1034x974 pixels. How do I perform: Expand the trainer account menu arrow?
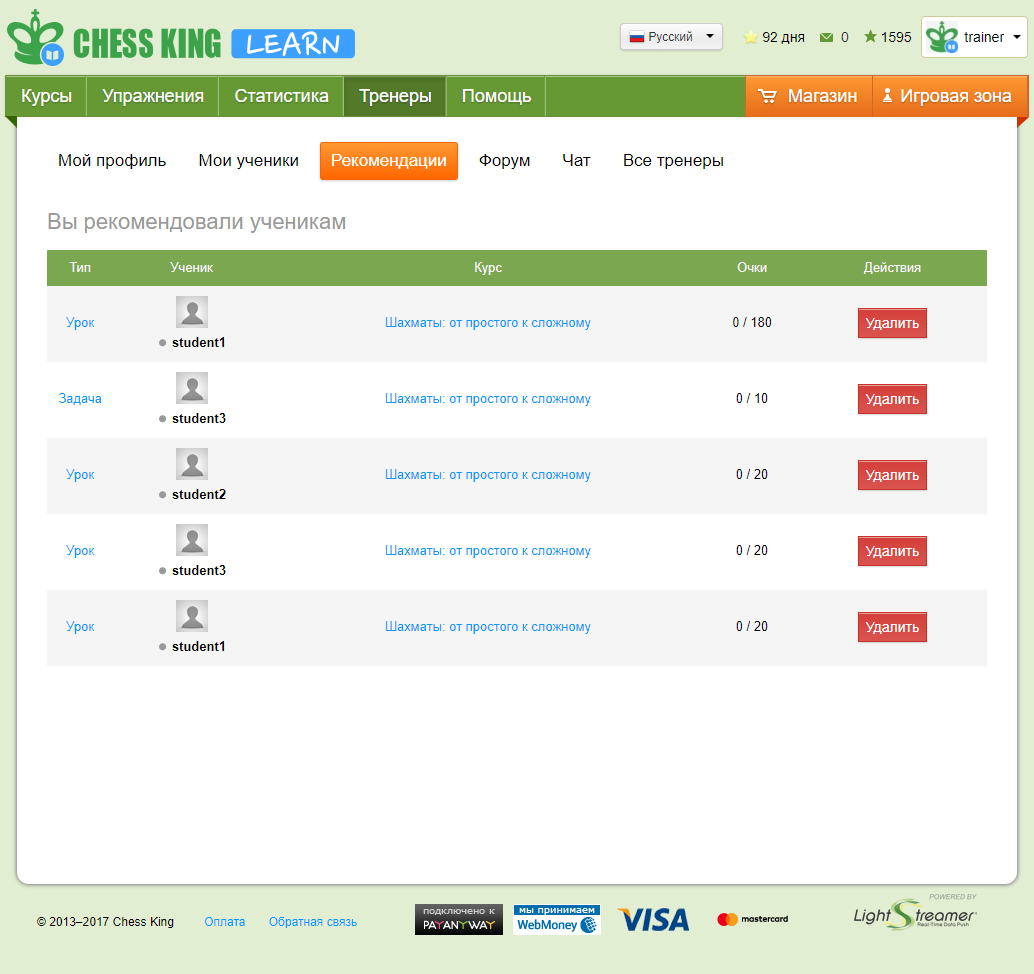[1017, 37]
